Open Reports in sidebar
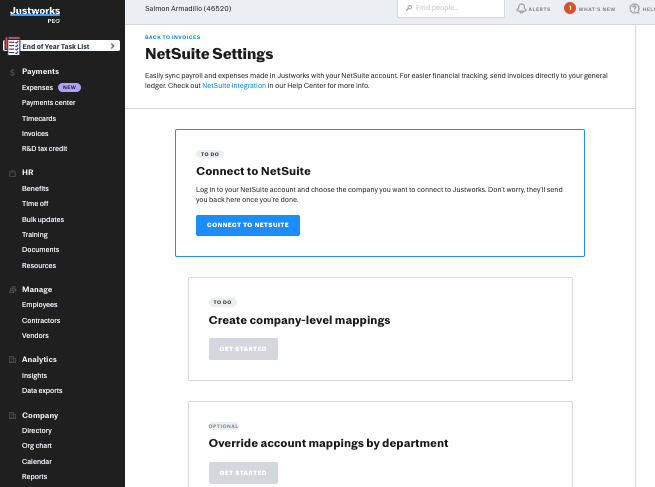The width and height of the screenshot is (655, 487). click(34, 477)
